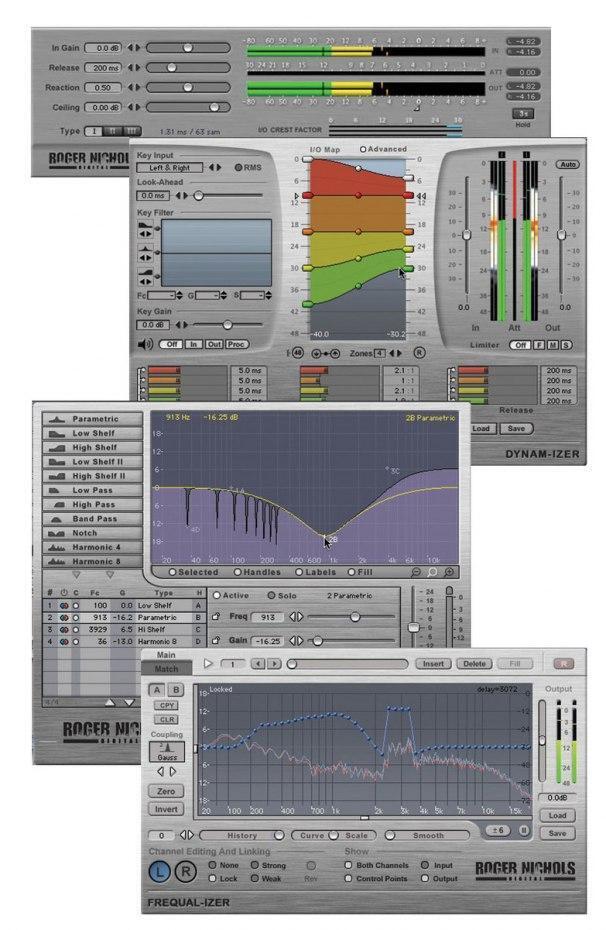Click the zoom reset magnifier under EQ graph

pyautogui.click(x=433, y=572)
